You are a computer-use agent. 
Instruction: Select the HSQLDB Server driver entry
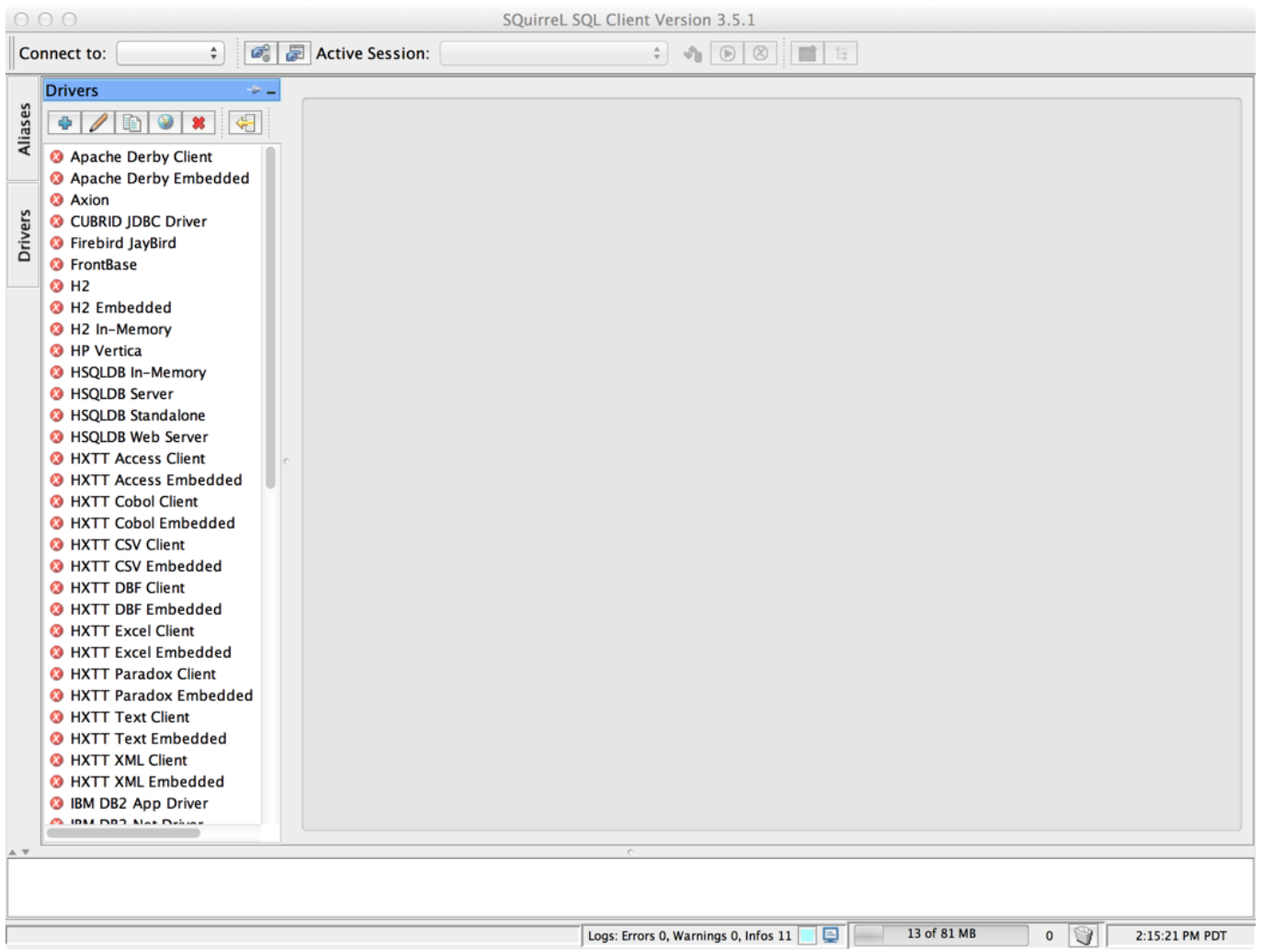point(121,394)
